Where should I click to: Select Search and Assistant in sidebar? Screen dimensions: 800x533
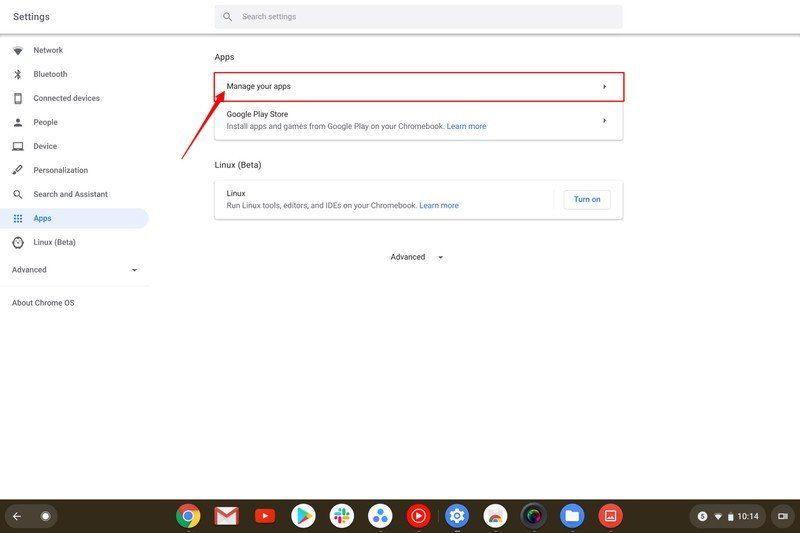[70, 194]
